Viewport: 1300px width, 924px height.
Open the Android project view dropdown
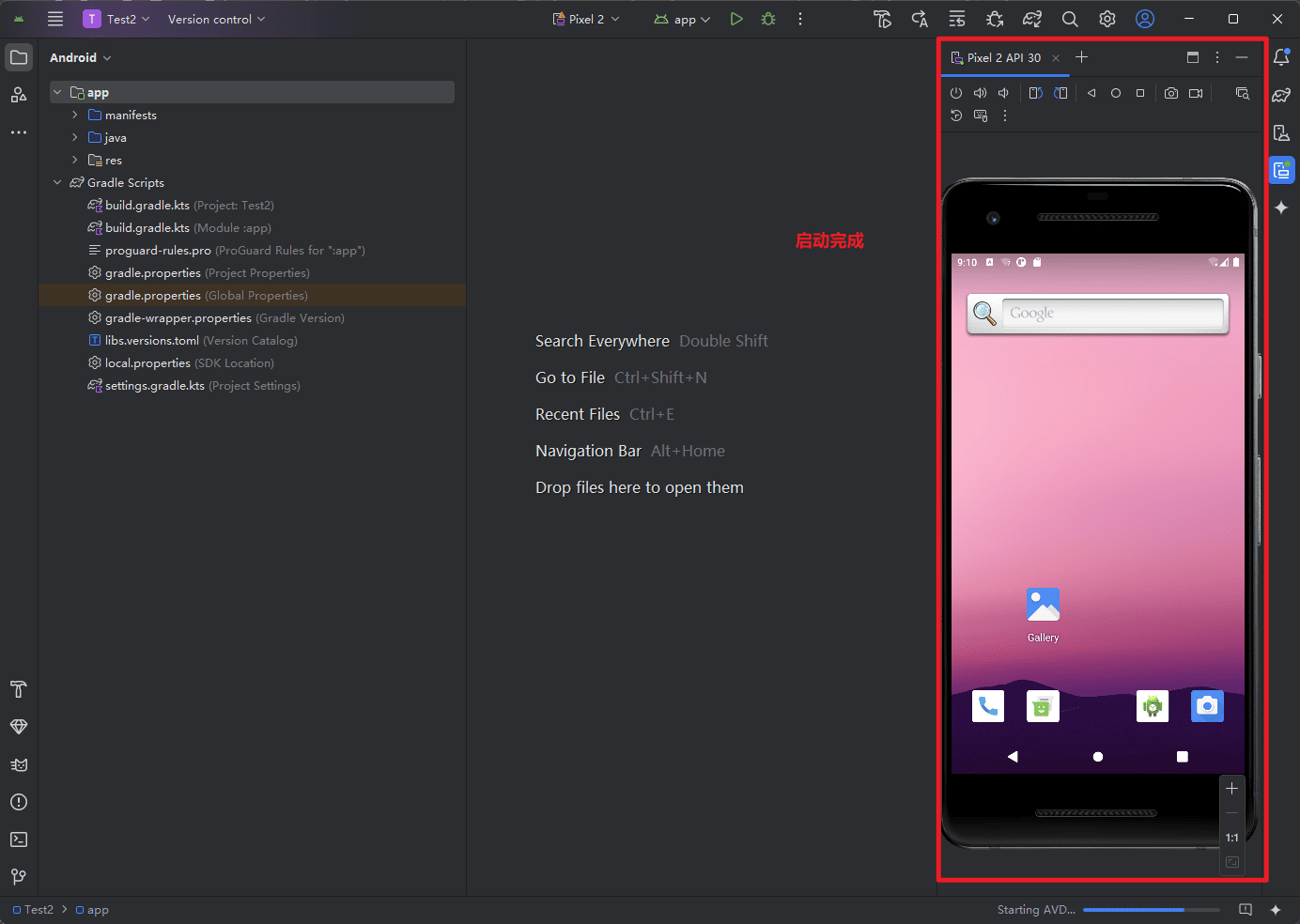81,57
